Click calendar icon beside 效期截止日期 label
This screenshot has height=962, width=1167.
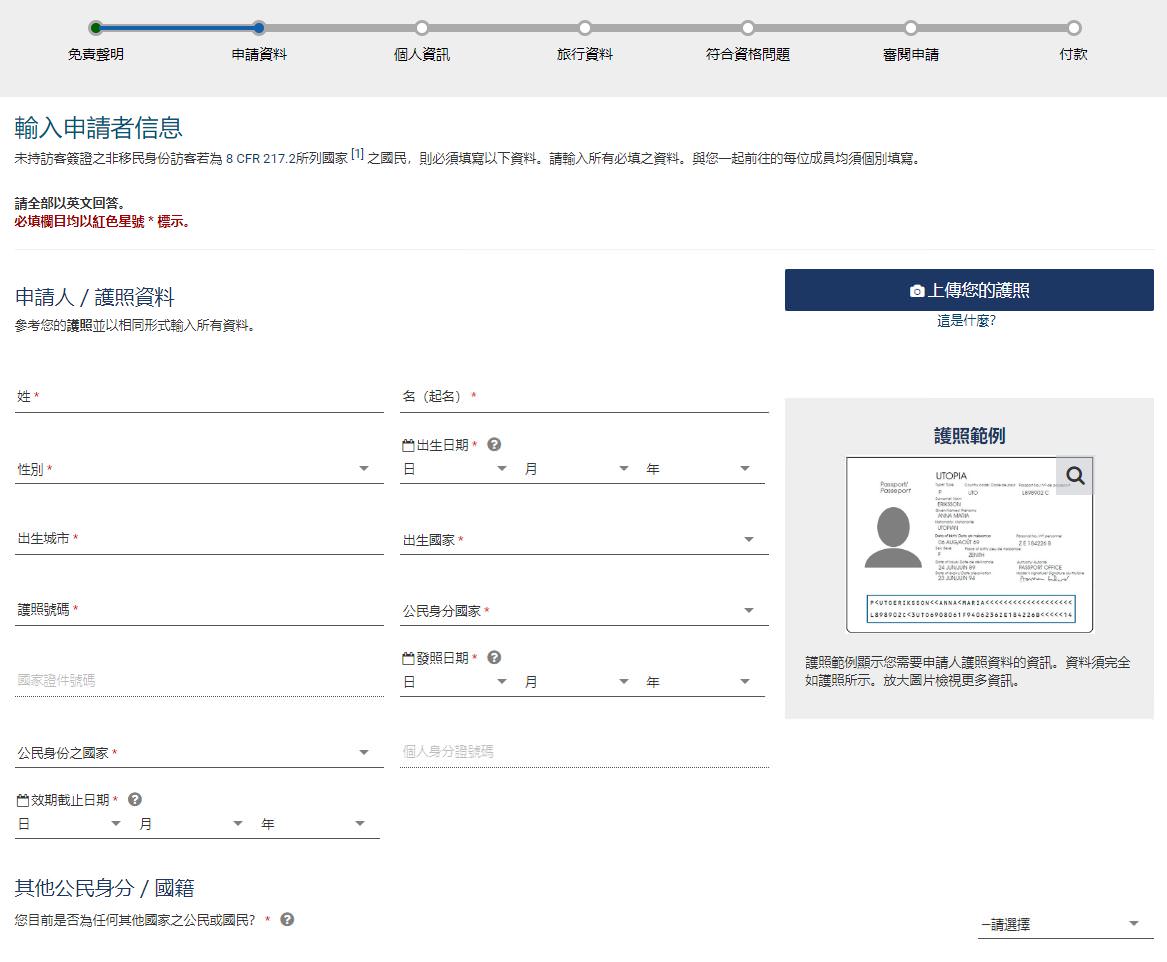[23, 801]
